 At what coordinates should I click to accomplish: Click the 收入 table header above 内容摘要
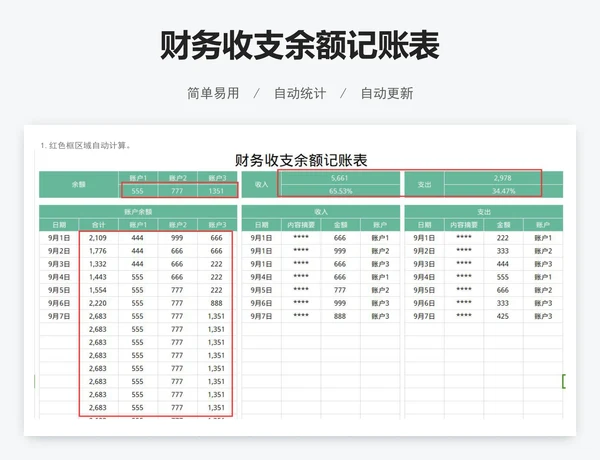tap(321, 212)
